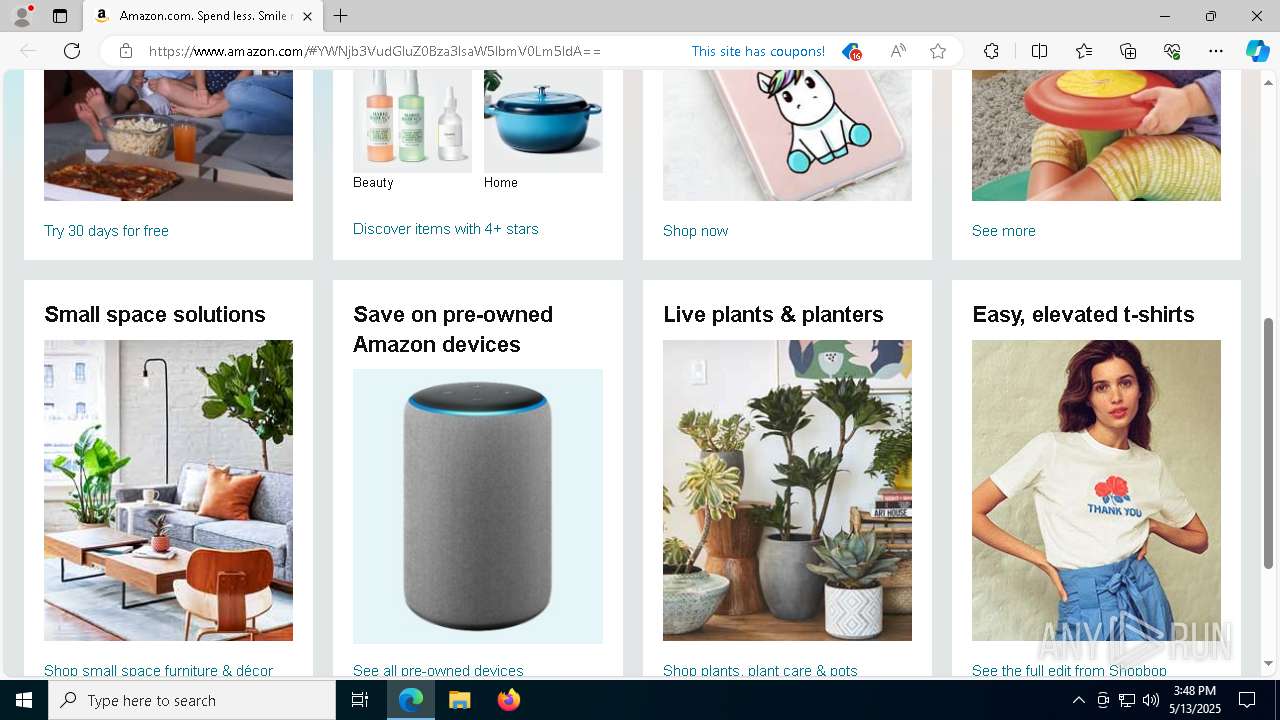
Task: Toggle Split screen icon in toolbar
Action: pos(1039,51)
